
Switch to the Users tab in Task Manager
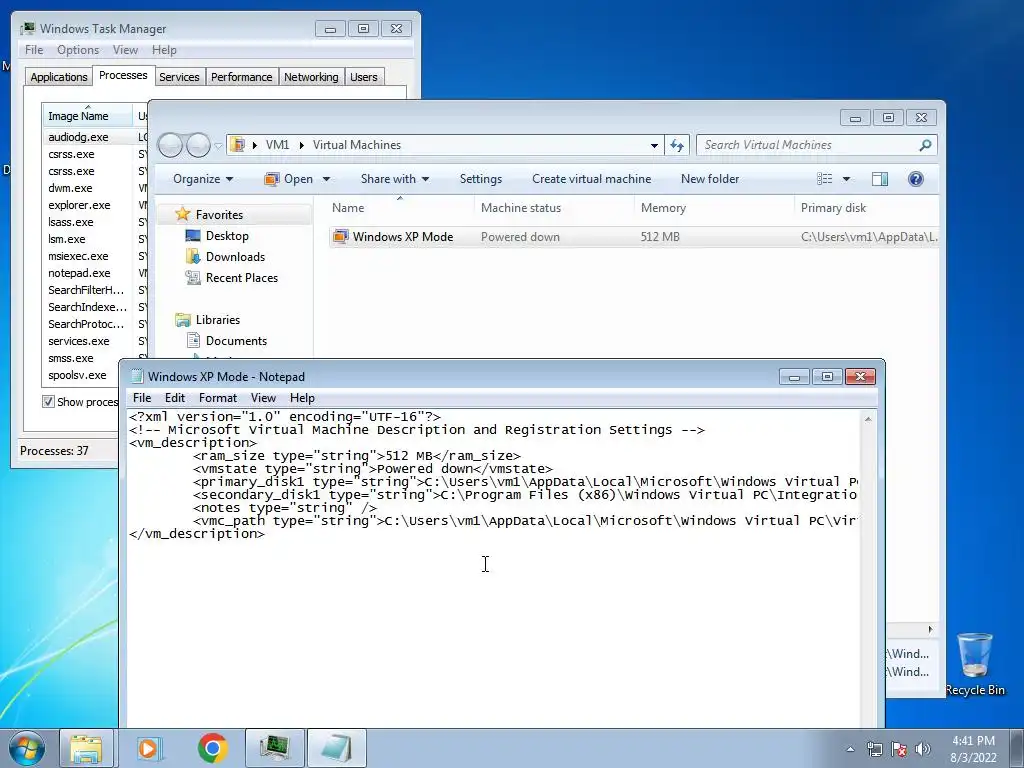[364, 77]
